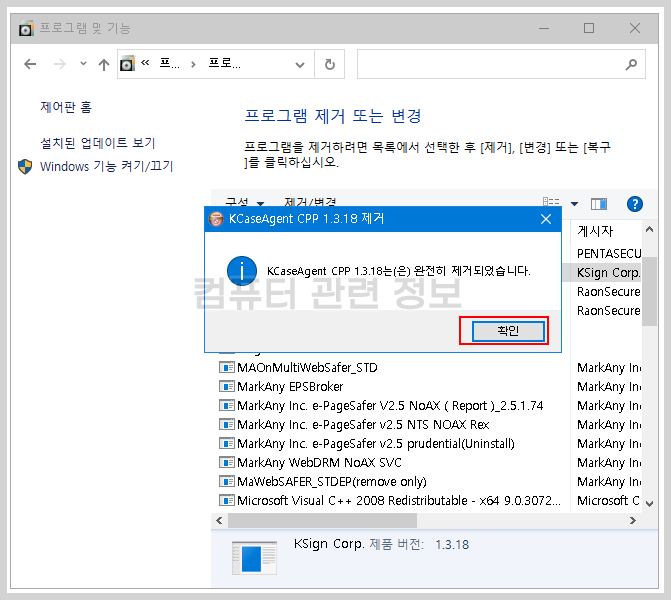Go back using the back arrow
This screenshot has width=671, height=600.
pos(30,64)
